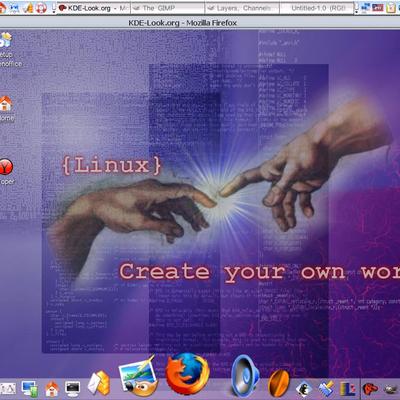
Task: Click the leftmost penguin dock icon
Action: (x=7, y=389)
